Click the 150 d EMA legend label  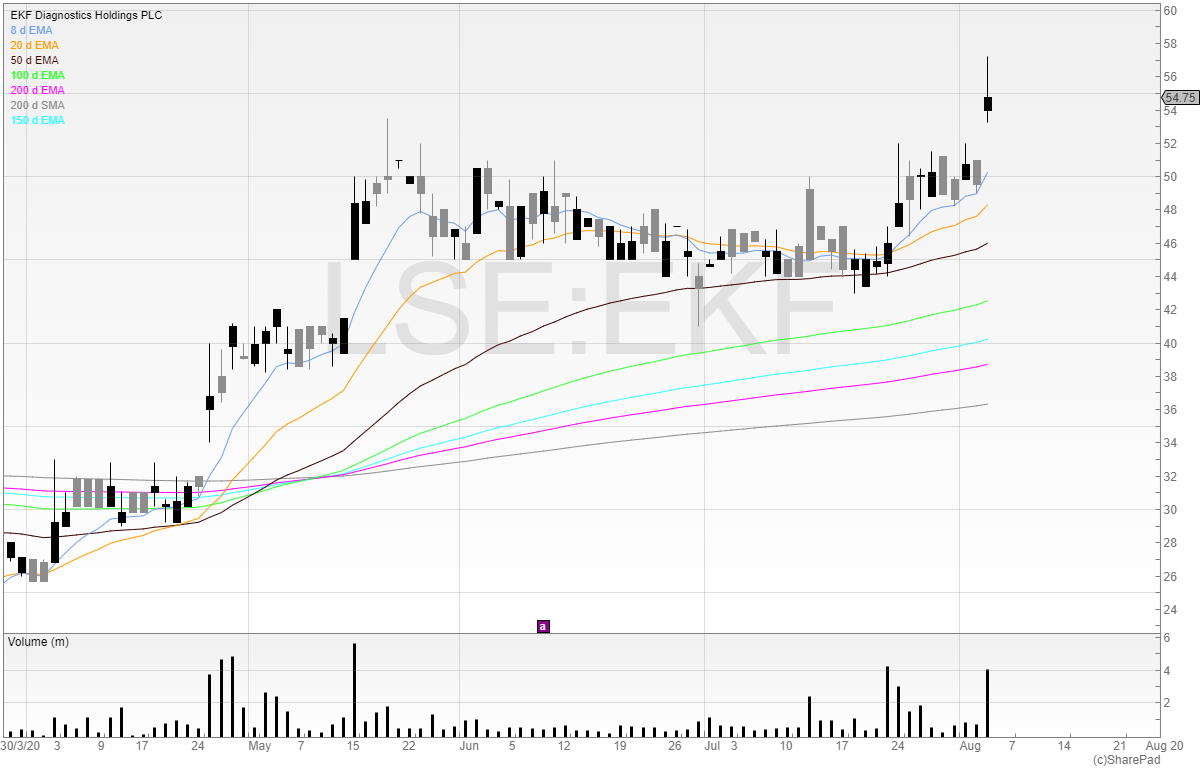[38, 120]
